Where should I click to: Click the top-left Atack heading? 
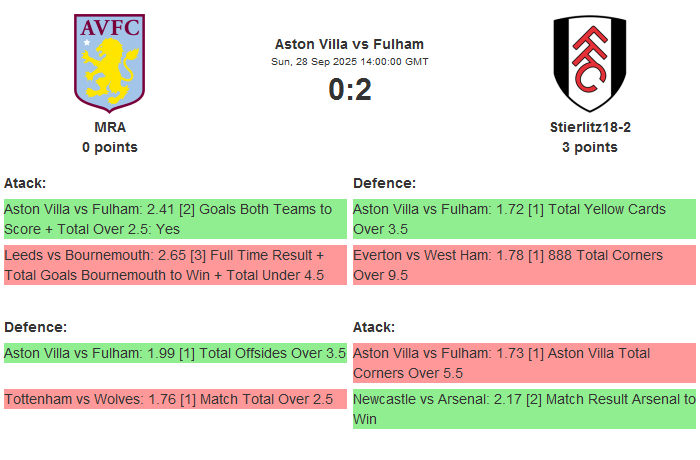click(25, 183)
